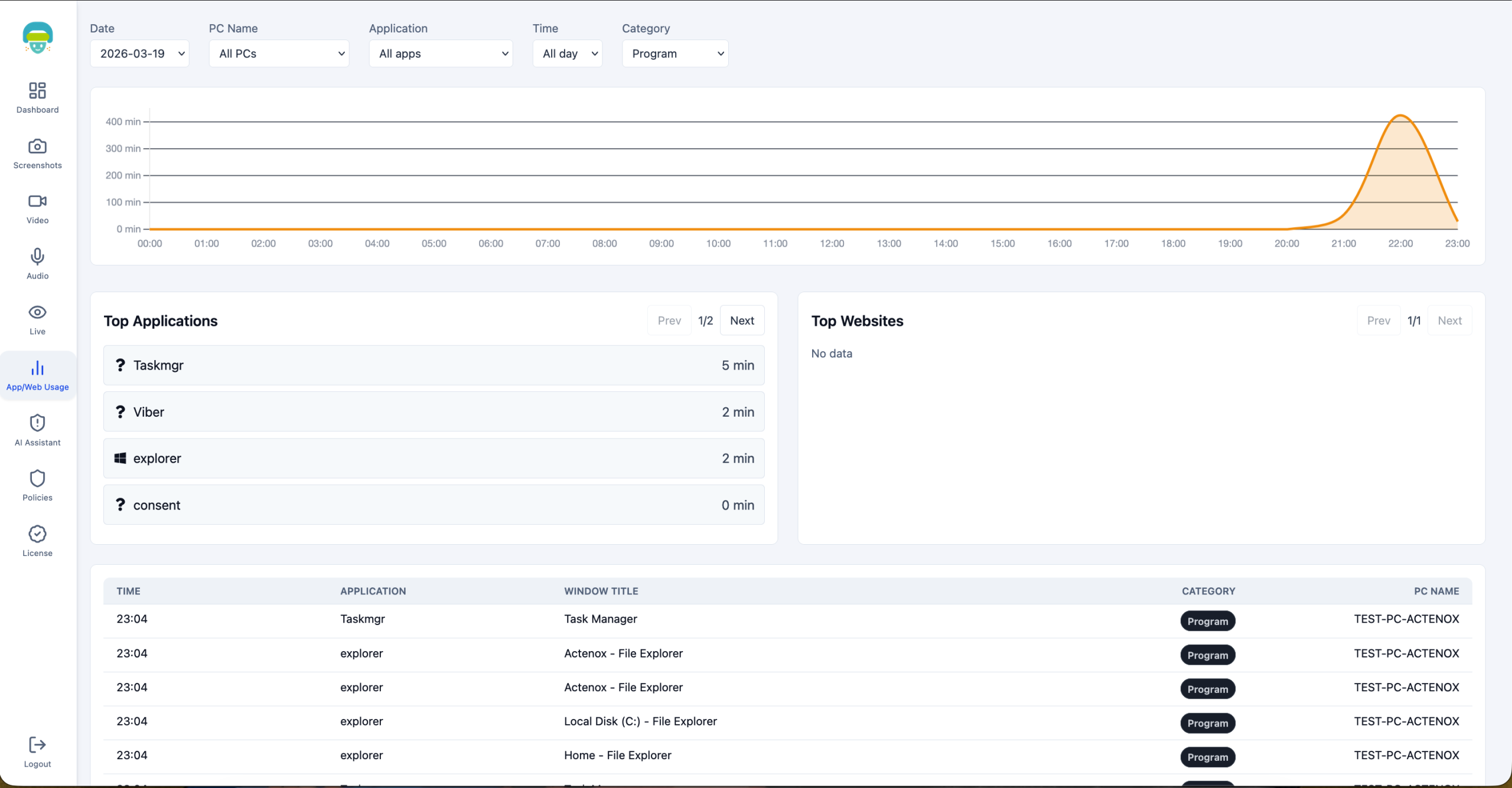The image size is (1512, 788).
Task: Open the Dashboard sidebar icon
Action: pos(37,91)
